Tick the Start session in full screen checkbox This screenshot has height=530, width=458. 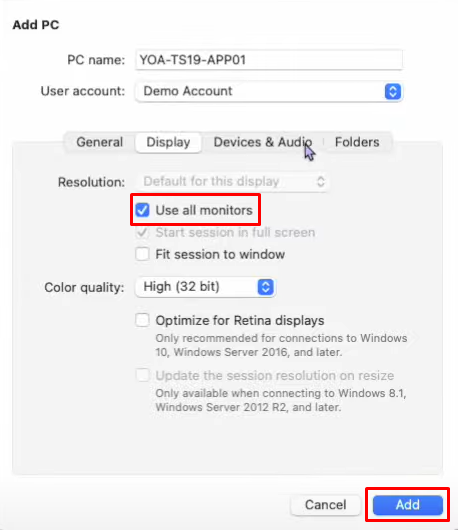tap(142, 232)
